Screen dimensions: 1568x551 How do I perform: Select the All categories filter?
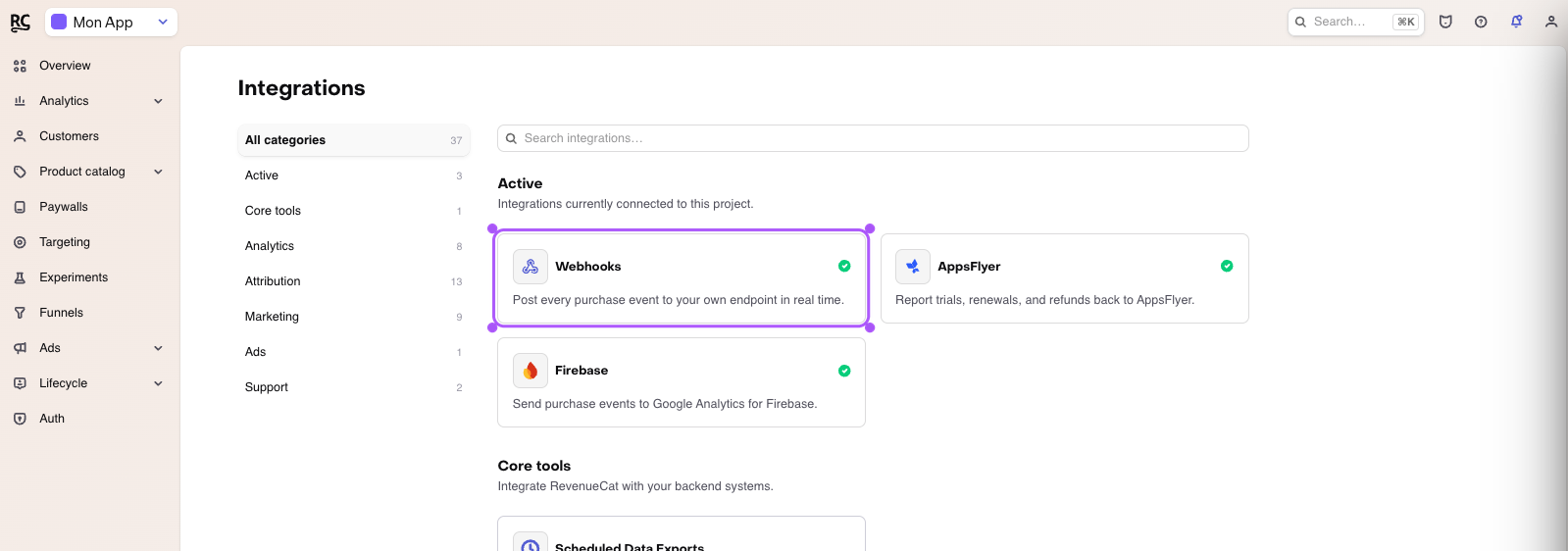(x=353, y=140)
